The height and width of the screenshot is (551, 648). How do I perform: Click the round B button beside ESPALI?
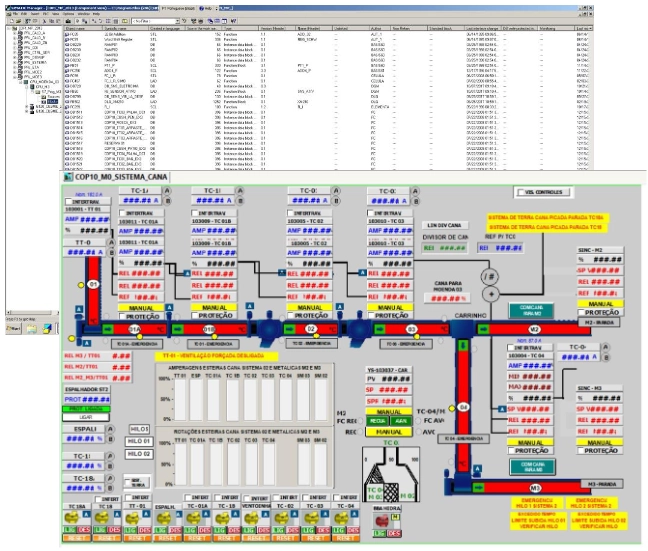tap(110, 439)
